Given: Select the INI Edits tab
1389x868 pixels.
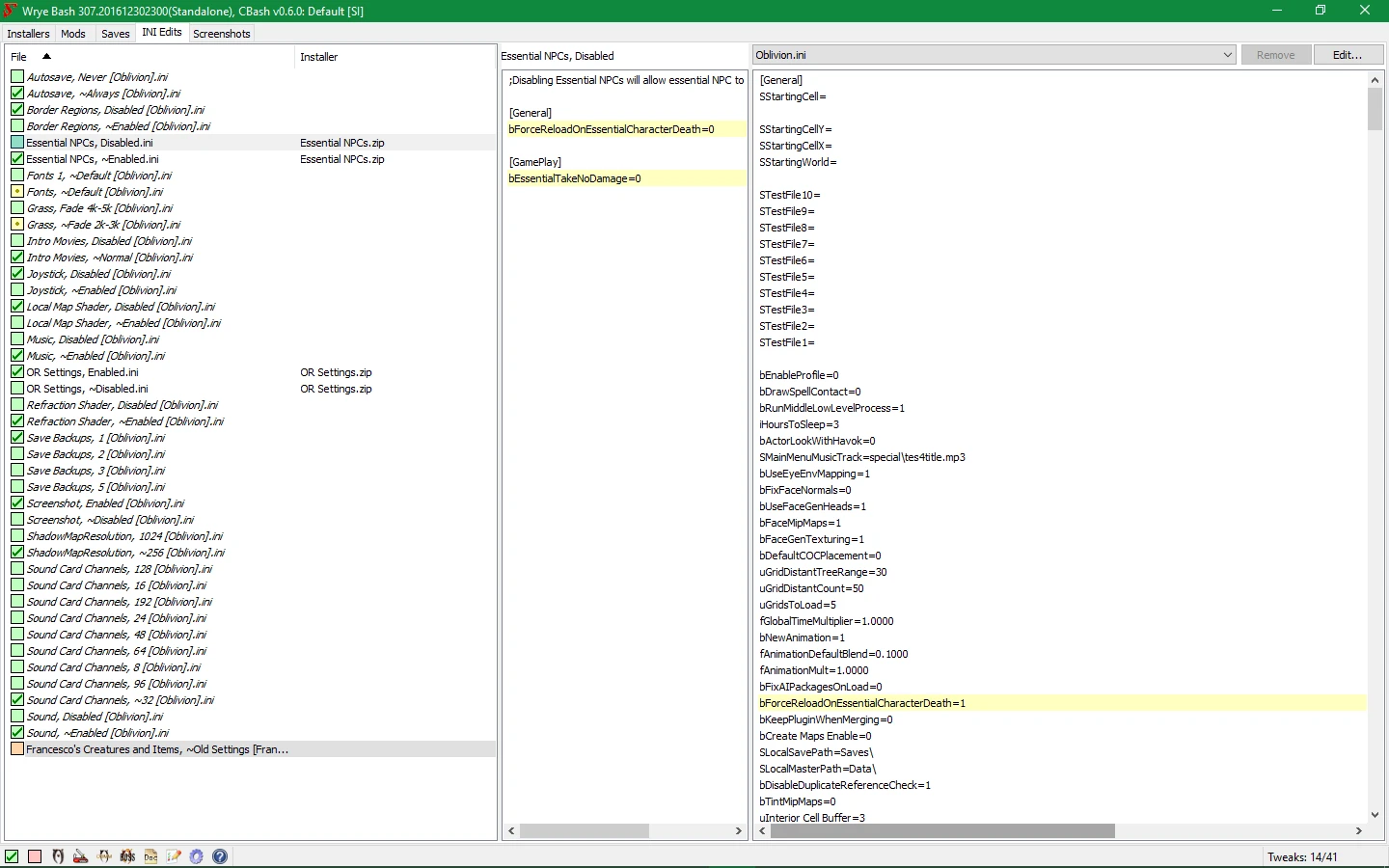Looking at the screenshot, I should click(x=162, y=33).
